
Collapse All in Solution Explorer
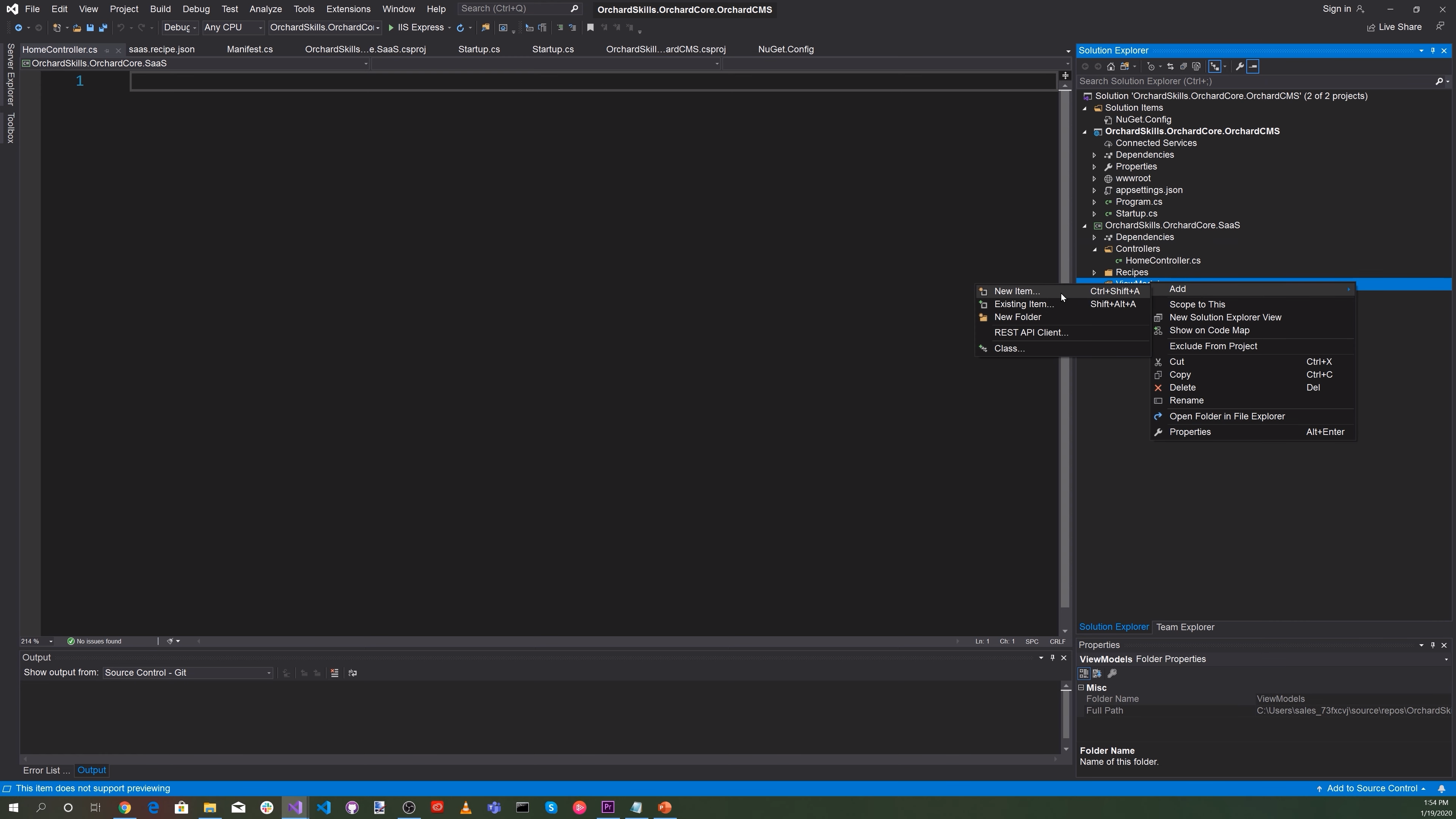tap(1183, 67)
